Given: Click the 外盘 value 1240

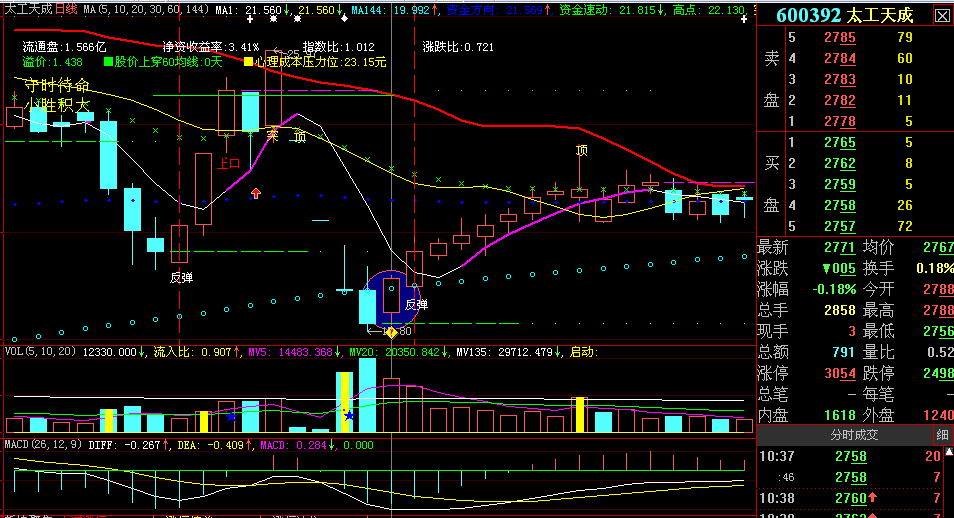Looking at the screenshot, I should click(939, 415).
